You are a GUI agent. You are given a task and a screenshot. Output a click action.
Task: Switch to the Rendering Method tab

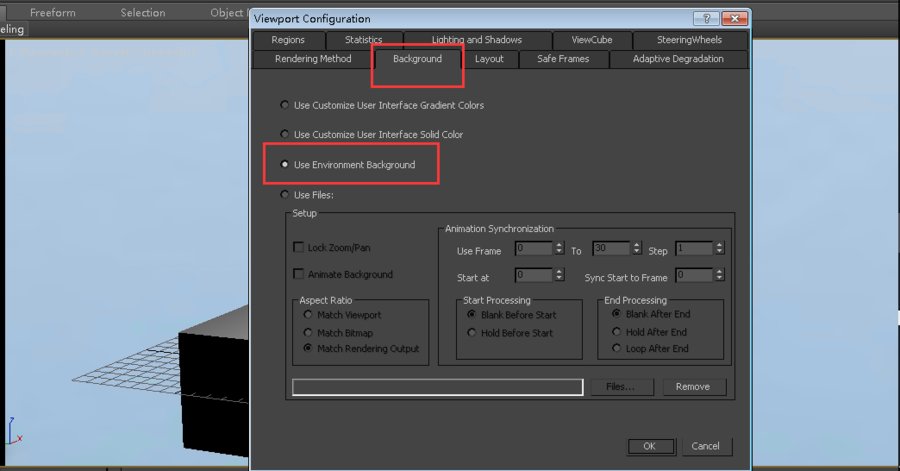click(x=313, y=59)
